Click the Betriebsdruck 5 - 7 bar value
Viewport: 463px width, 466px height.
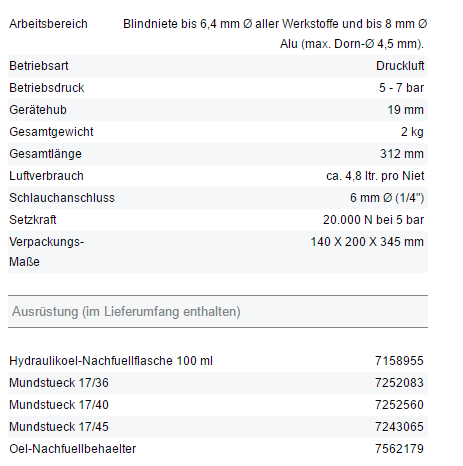[x=401, y=88]
